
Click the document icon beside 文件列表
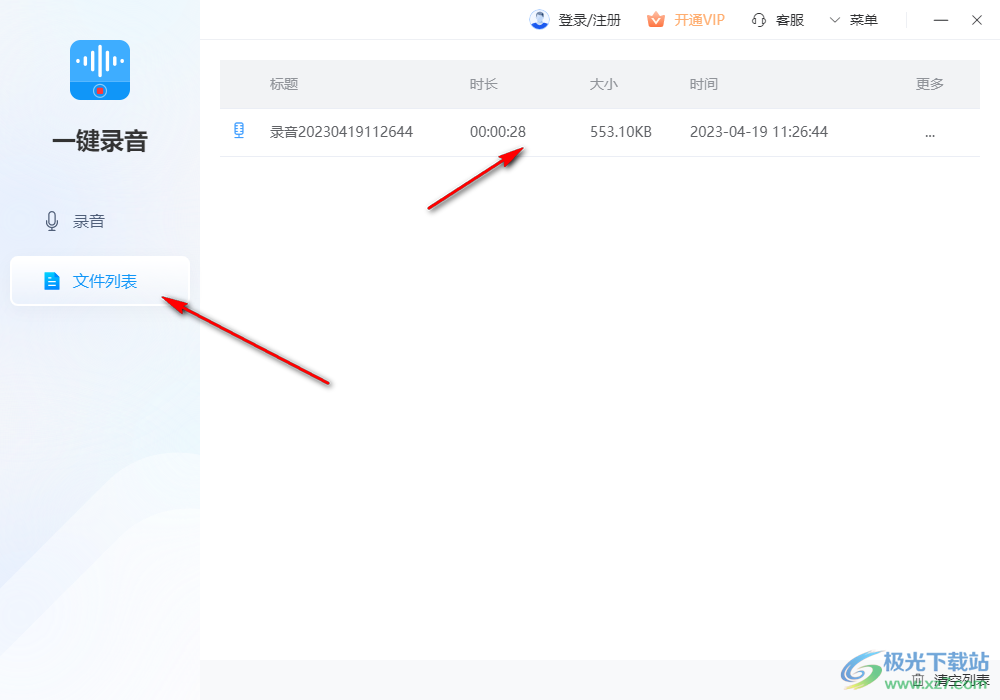[52, 281]
